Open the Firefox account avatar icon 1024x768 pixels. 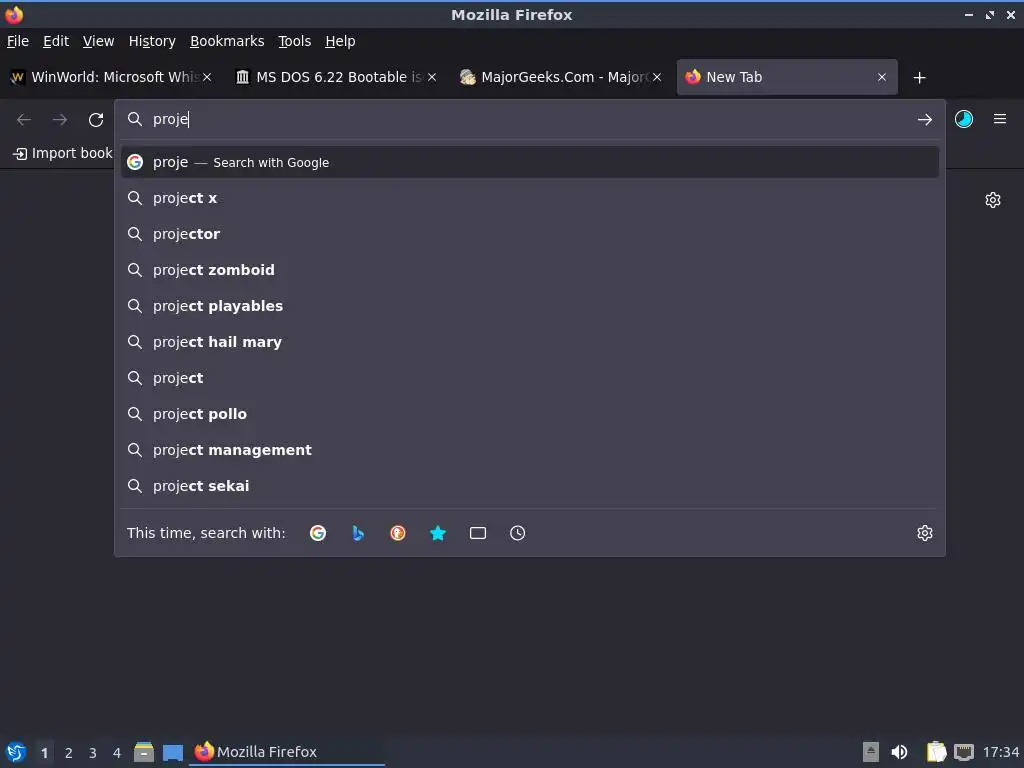[x=964, y=119]
